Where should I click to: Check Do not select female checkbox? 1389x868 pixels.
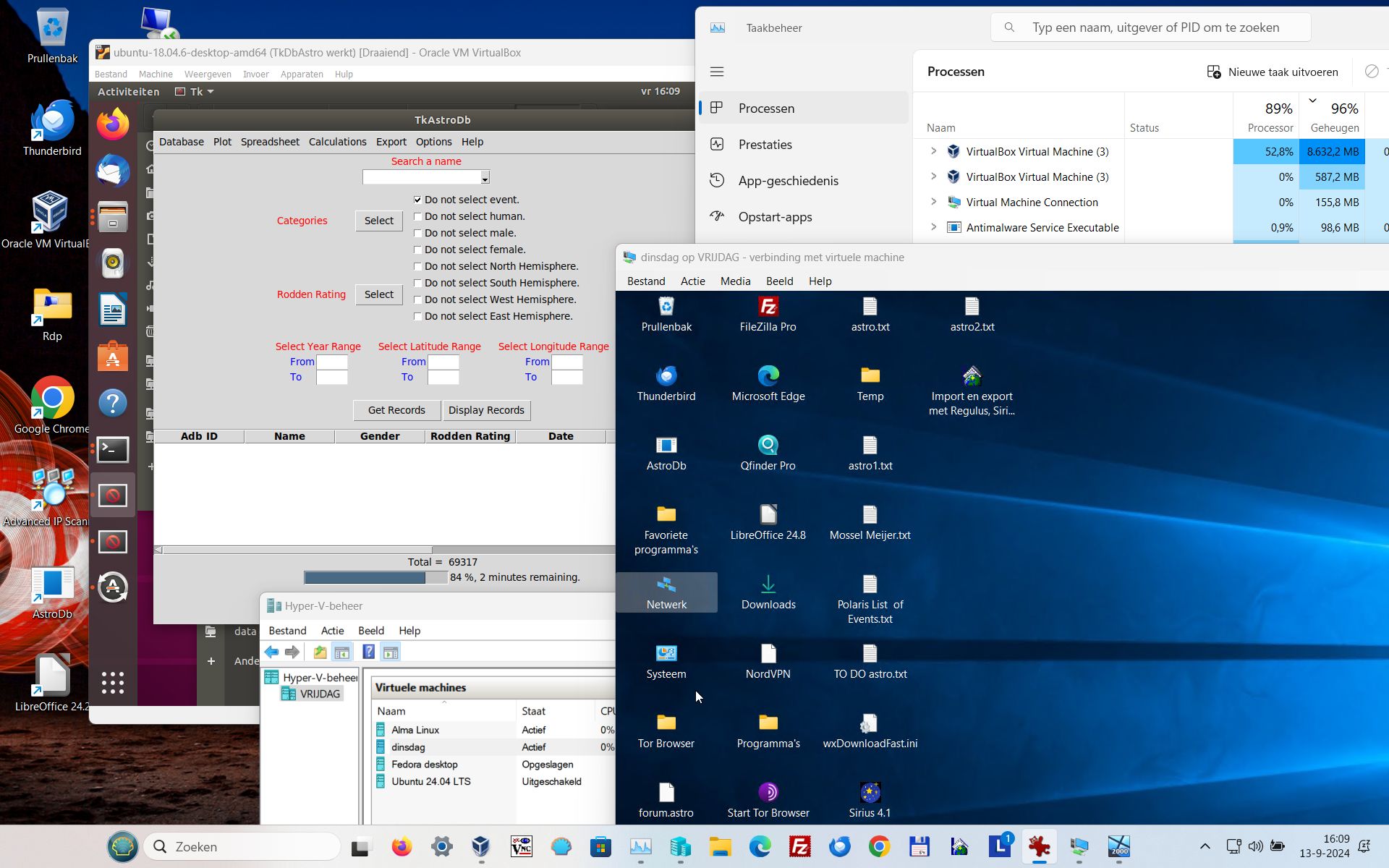point(417,250)
